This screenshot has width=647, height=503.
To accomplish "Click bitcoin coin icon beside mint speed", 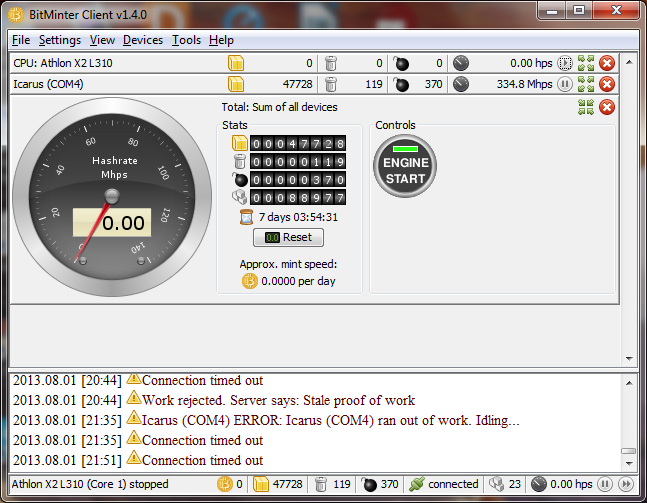I will 250,281.
